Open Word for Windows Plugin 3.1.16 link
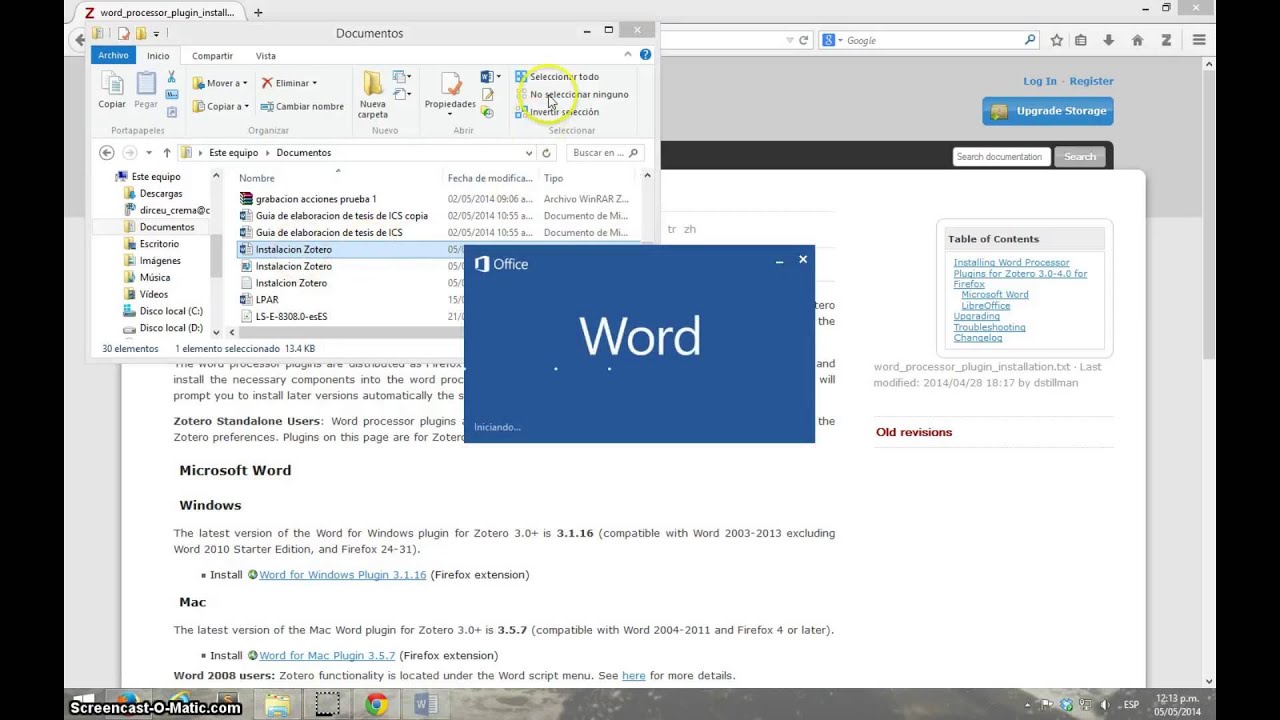Screen dimensions: 1280x720 coord(342,575)
